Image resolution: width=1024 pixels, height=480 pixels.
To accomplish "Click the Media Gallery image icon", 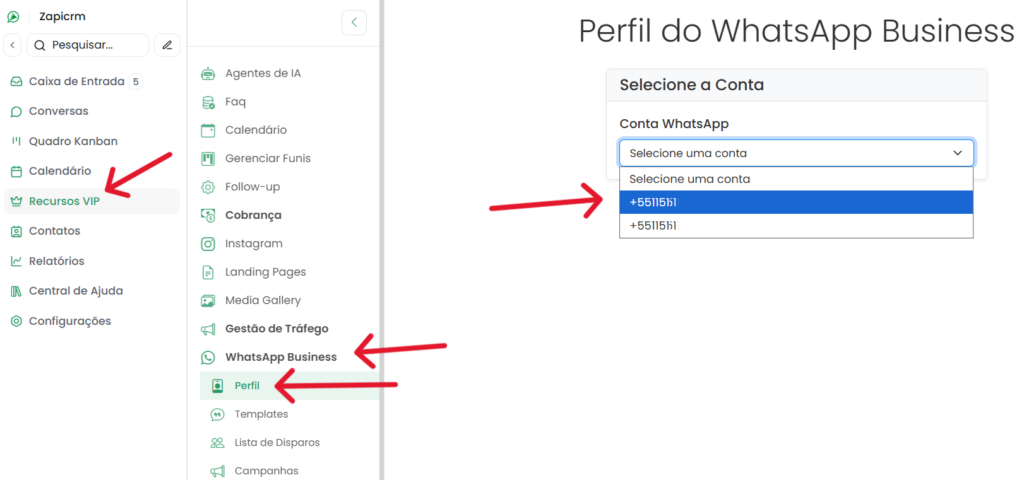I will coord(208,300).
